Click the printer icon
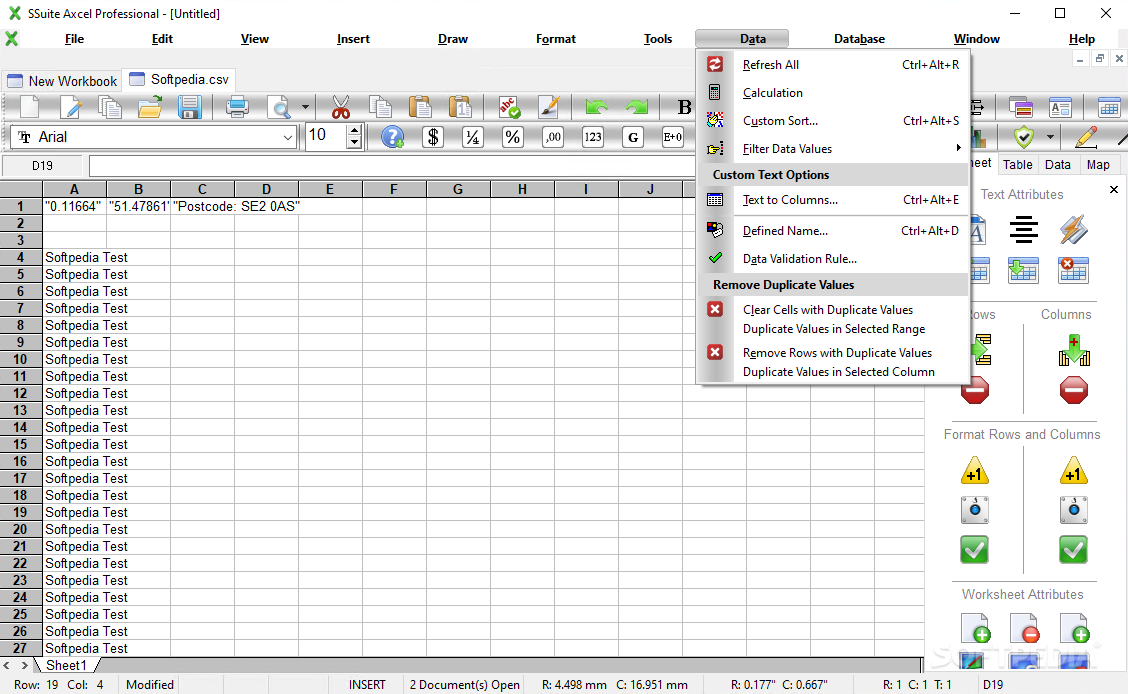Viewport: 1128px width, 694px height. (x=237, y=107)
